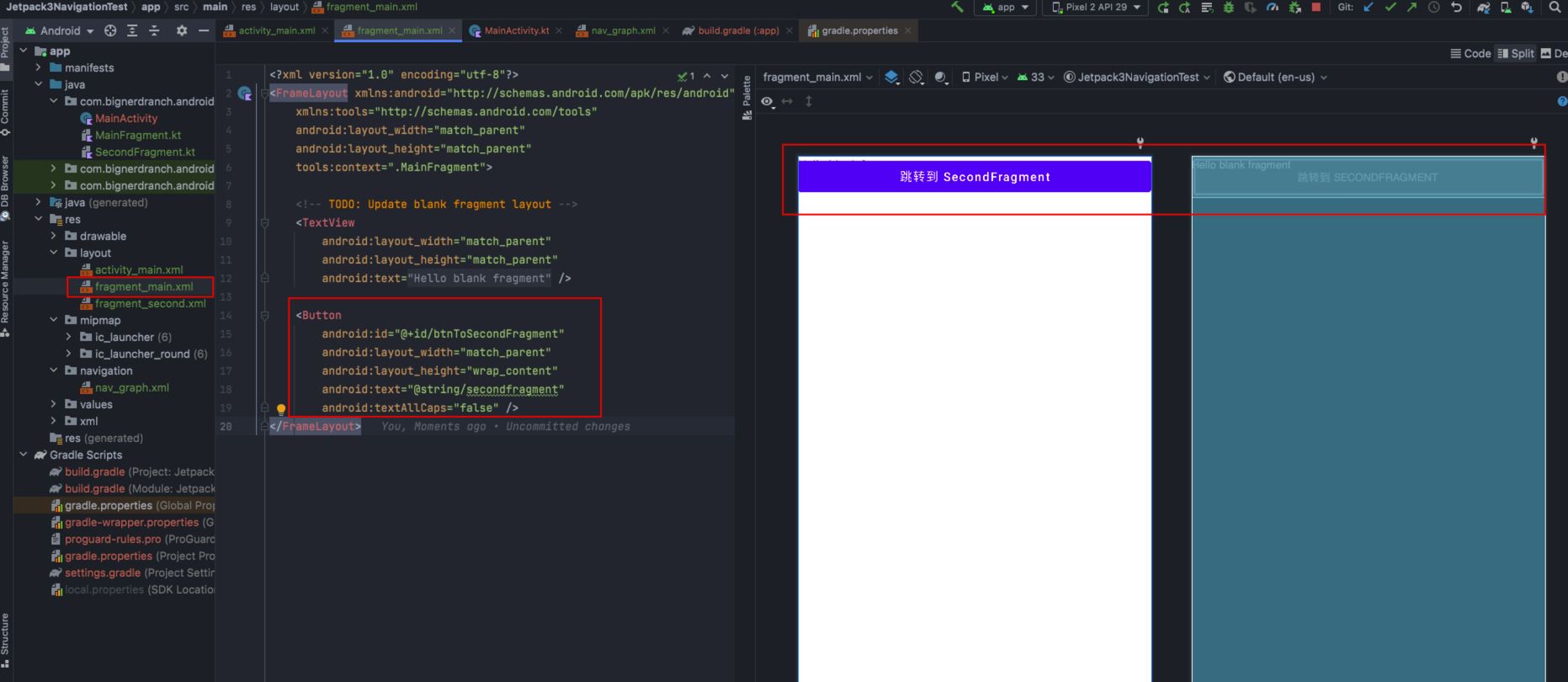Open MainFragment.kt in project tree
This screenshot has width=1568, height=682.
(x=137, y=135)
